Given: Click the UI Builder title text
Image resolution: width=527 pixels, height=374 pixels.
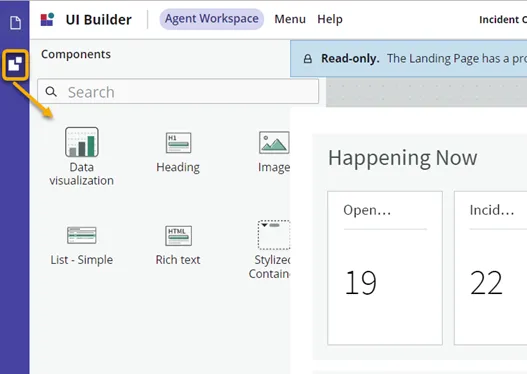Looking at the screenshot, I should [x=98, y=19].
